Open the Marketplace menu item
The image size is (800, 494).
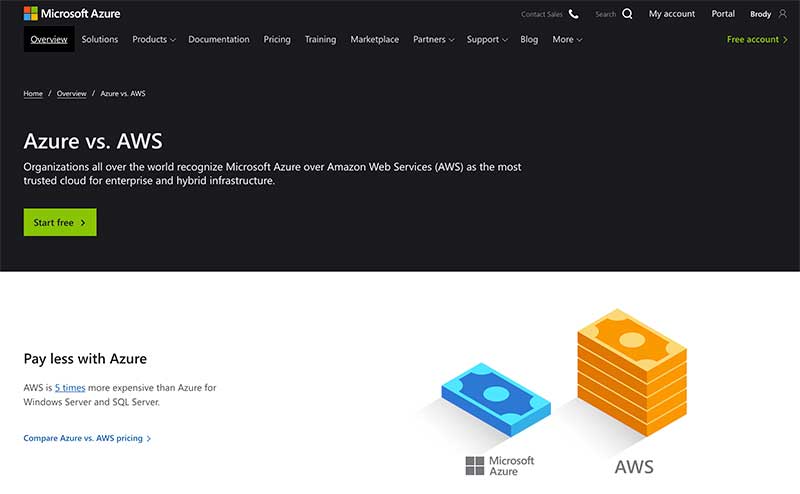click(x=374, y=39)
